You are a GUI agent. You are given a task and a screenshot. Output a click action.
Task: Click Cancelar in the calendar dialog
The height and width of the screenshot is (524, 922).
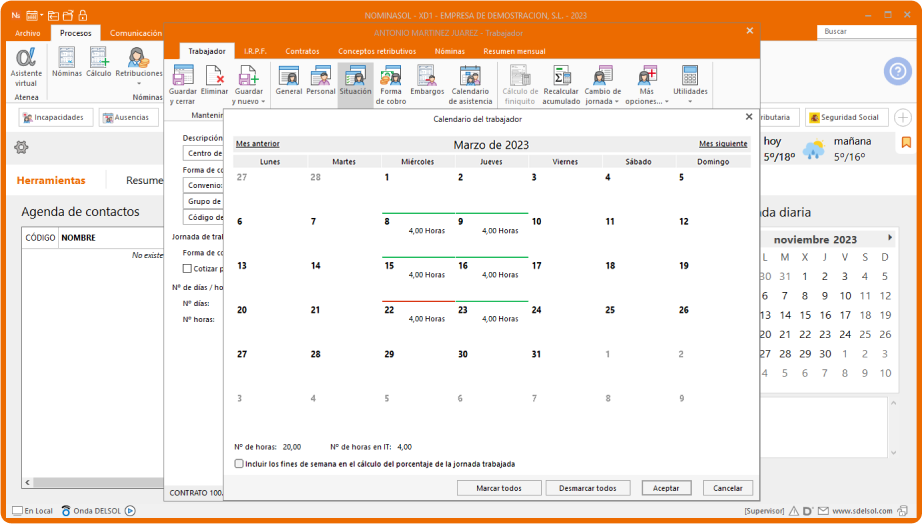727,488
